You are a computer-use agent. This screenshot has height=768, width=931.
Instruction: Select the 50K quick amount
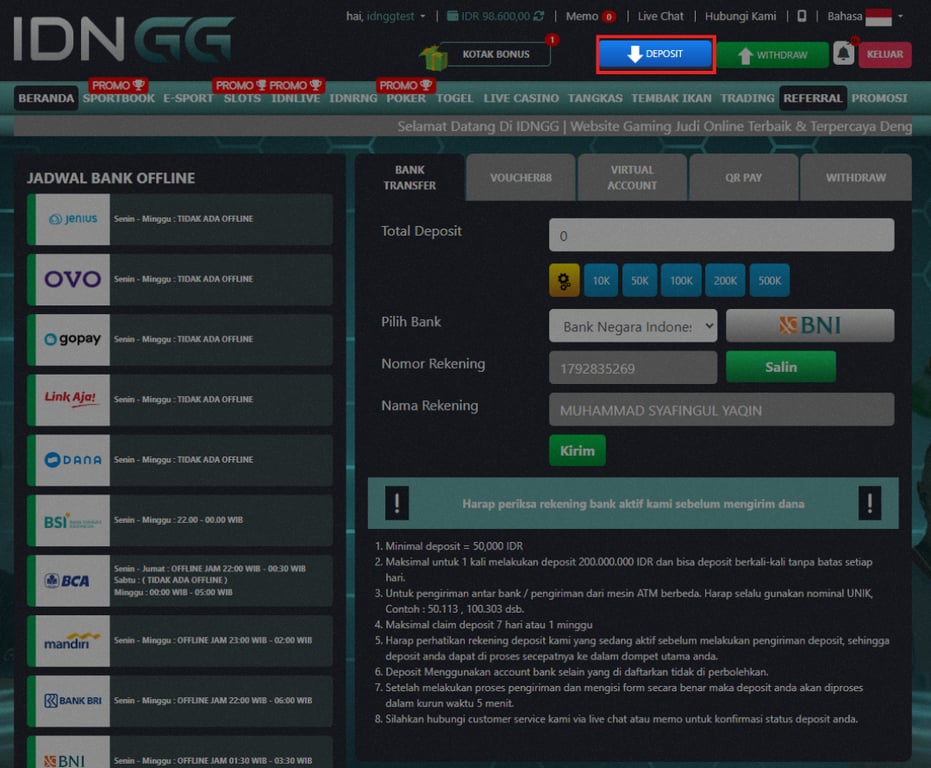click(639, 280)
